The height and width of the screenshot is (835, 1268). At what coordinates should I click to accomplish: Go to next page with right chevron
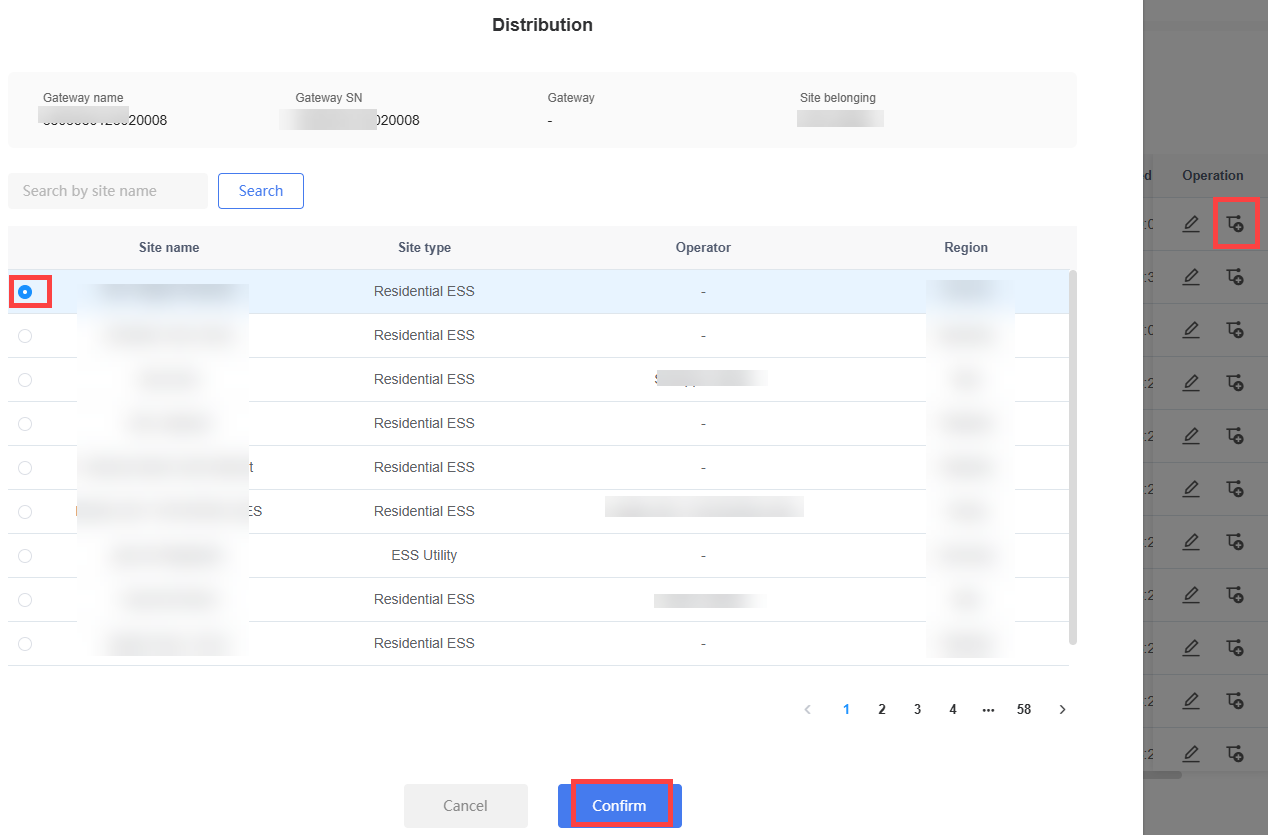coord(1062,709)
